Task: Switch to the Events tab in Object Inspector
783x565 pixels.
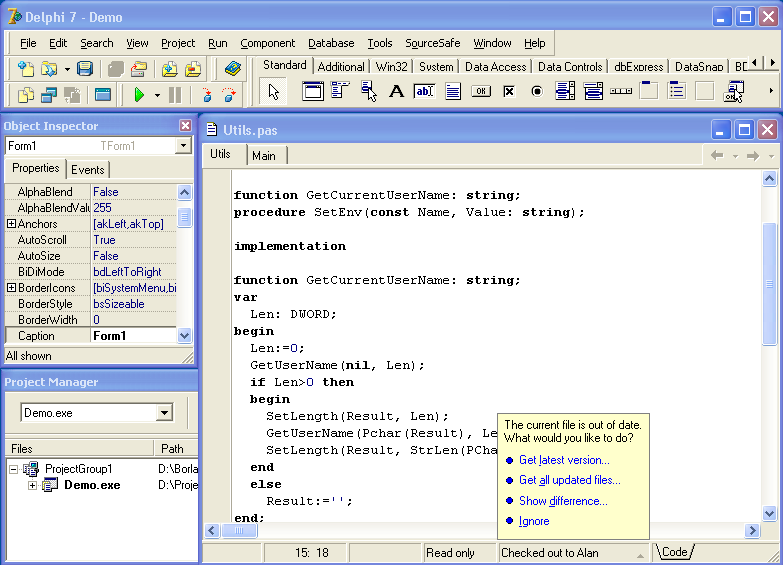Action: 88,170
